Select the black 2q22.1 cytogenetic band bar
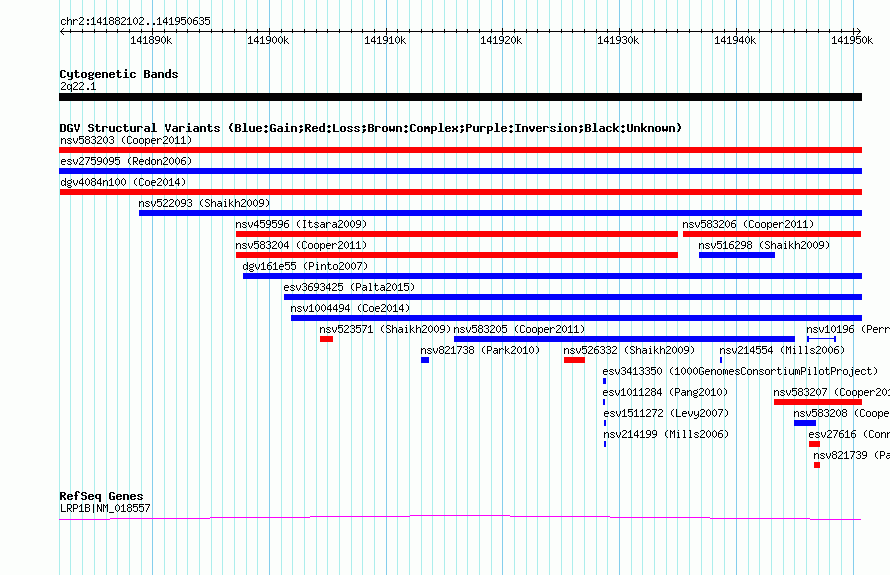This screenshot has width=890, height=575. (x=460, y=97)
